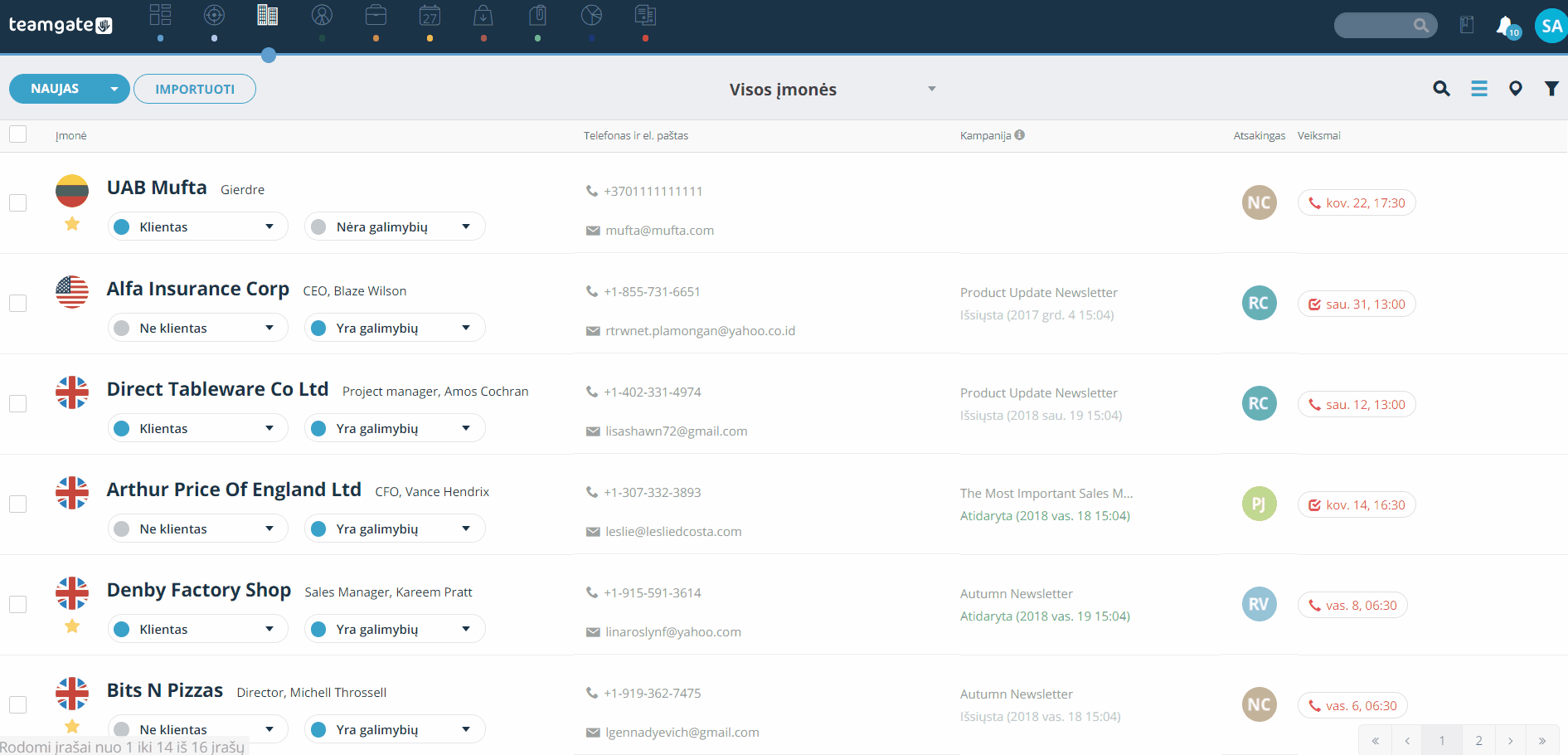The image size is (1568, 755).
Task: Check the Alfa Insurance Corp row checkbox
Action: coord(17,303)
